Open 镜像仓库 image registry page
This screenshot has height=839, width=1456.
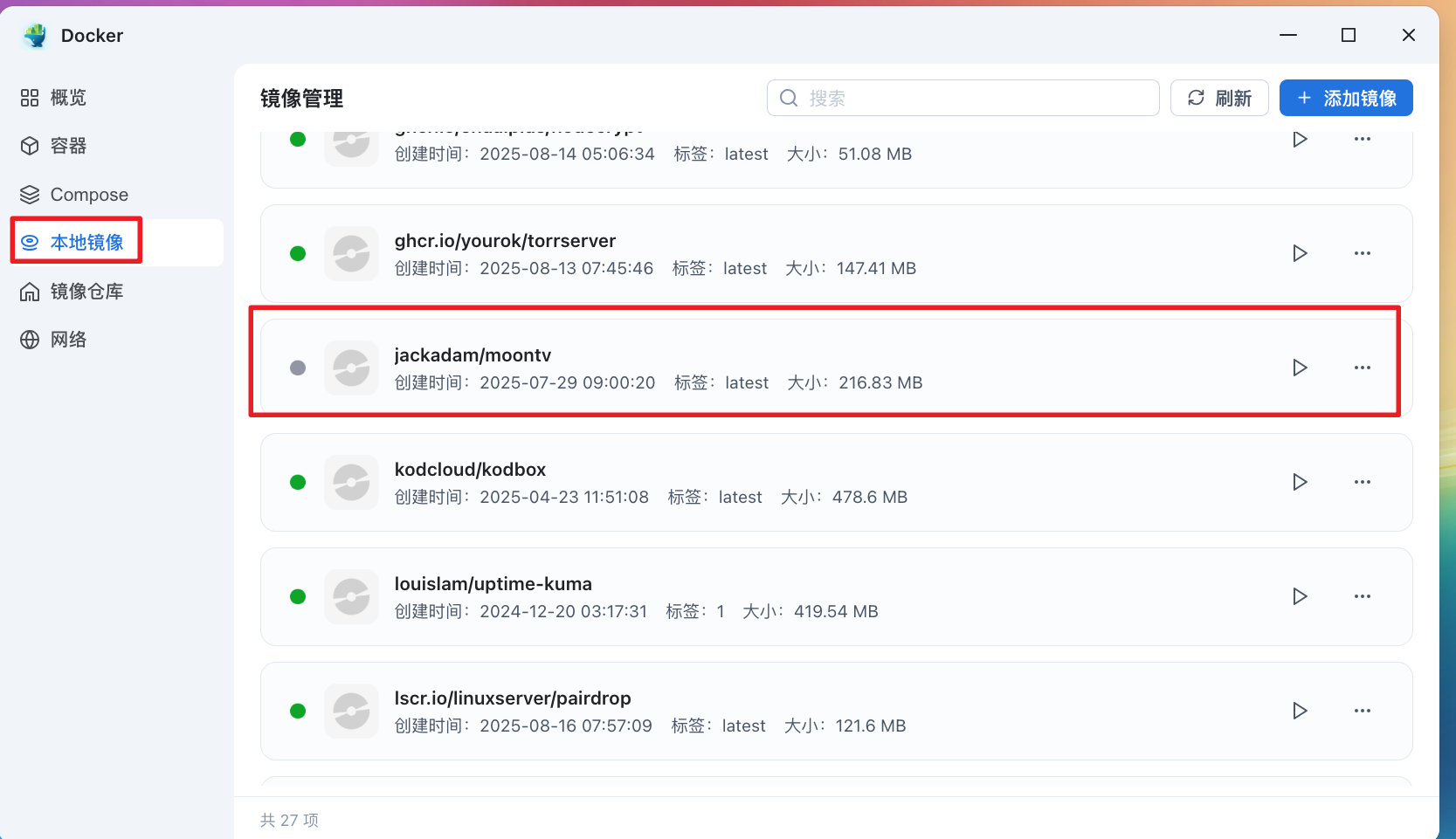(86, 292)
